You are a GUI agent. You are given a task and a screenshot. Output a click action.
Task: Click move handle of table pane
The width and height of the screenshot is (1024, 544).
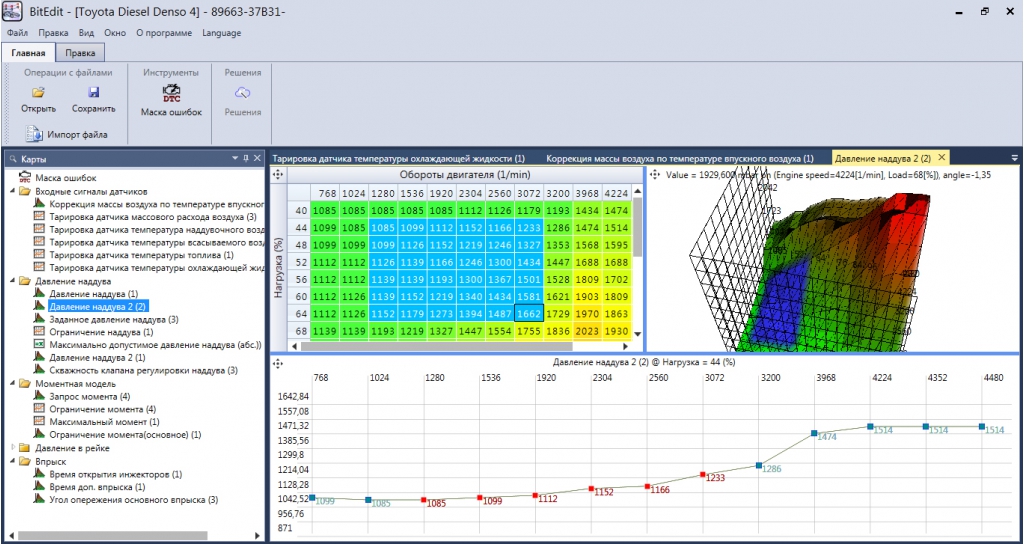click(278, 174)
